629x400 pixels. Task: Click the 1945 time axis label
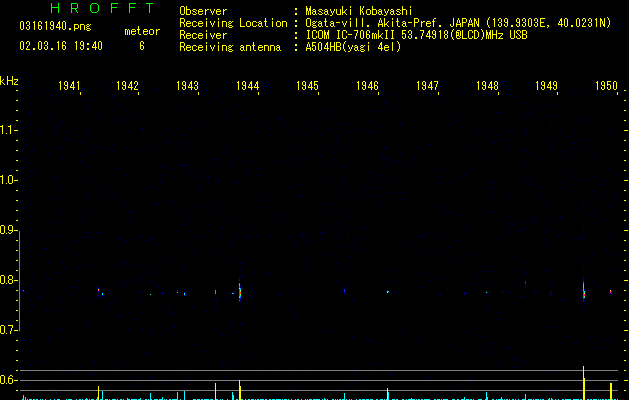click(307, 86)
